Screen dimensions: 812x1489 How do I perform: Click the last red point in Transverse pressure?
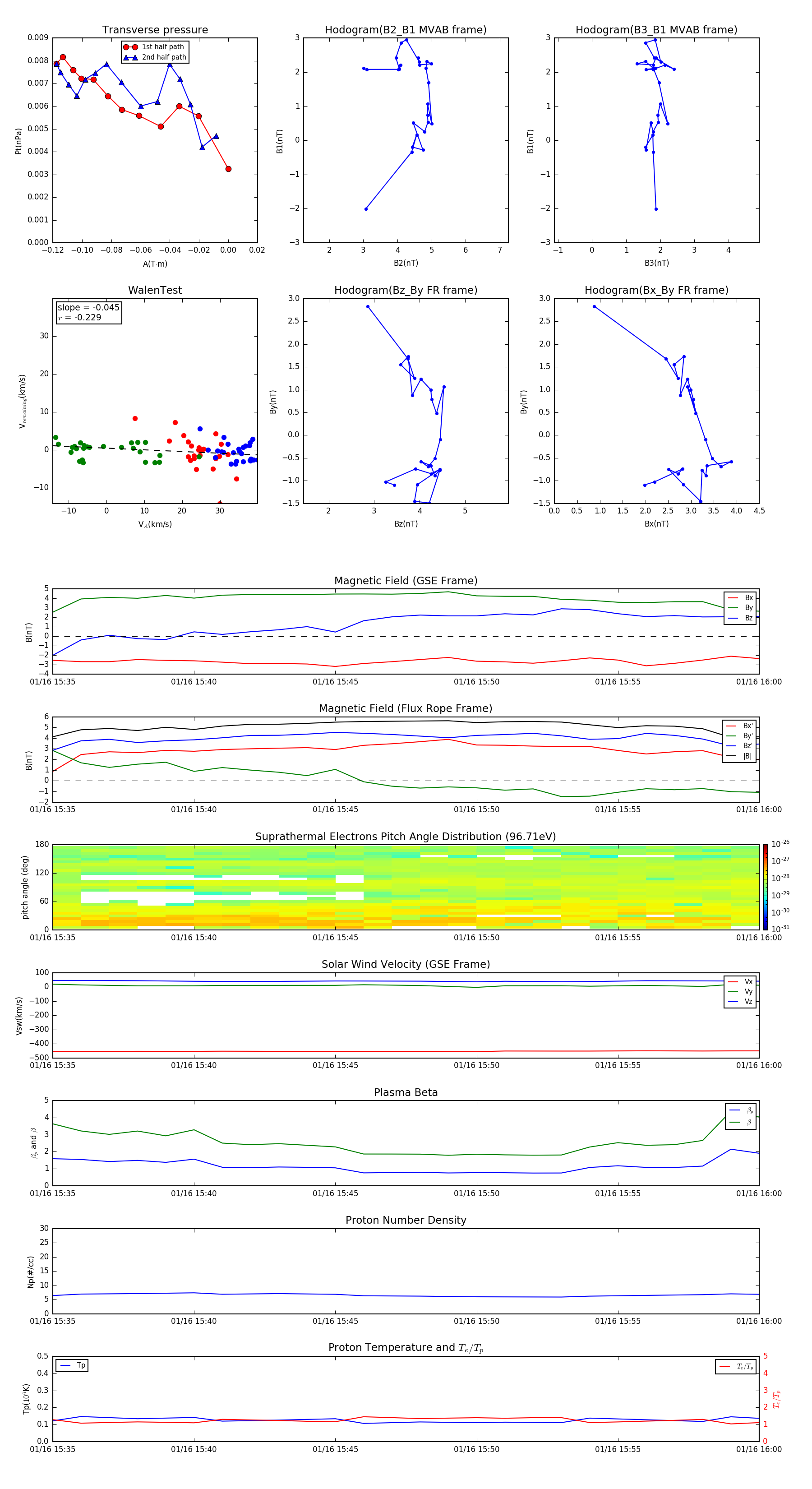click(228, 169)
